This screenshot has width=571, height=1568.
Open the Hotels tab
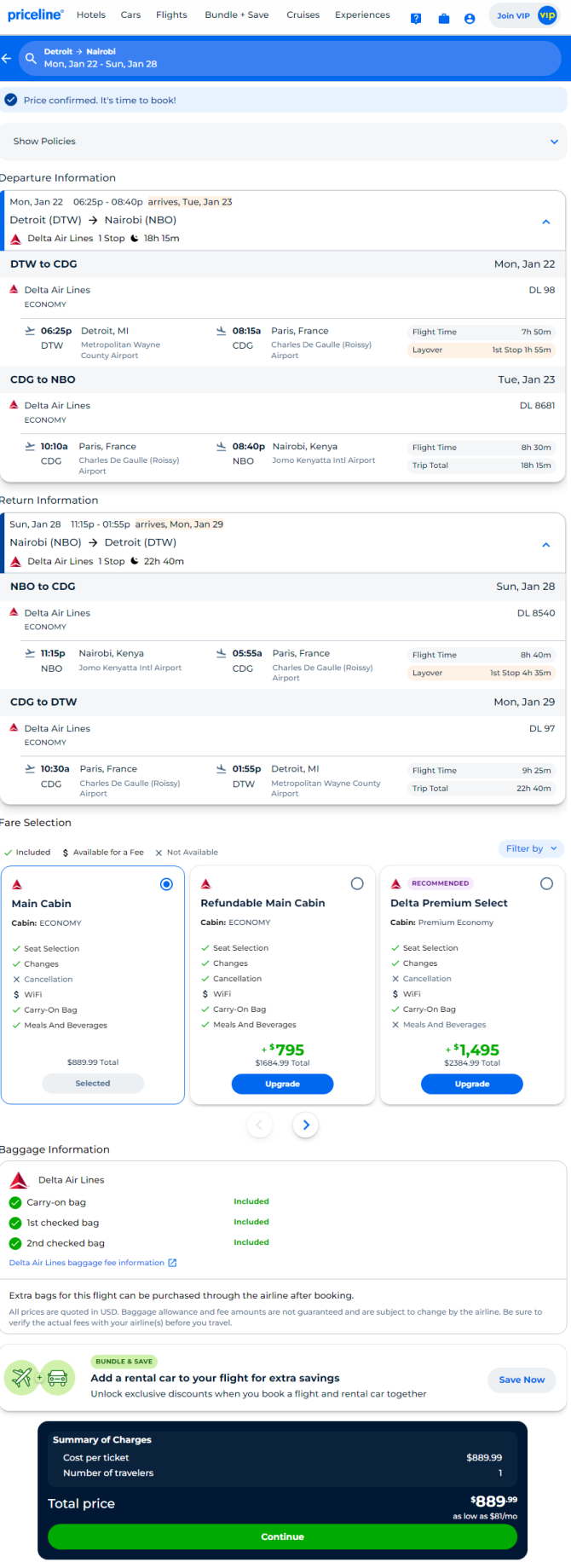point(91,14)
